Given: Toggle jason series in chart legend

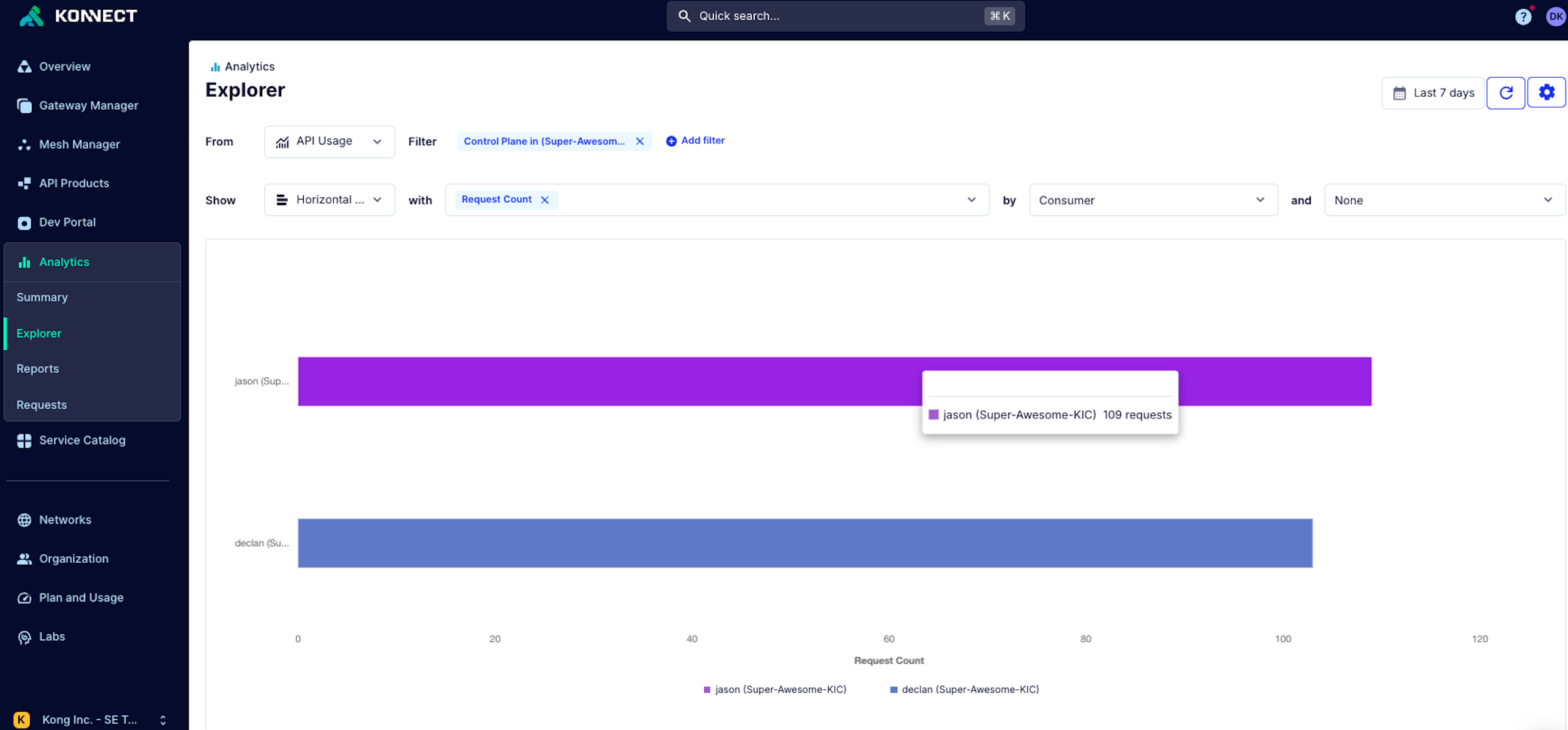Looking at the screenshot, I should 775,690.
